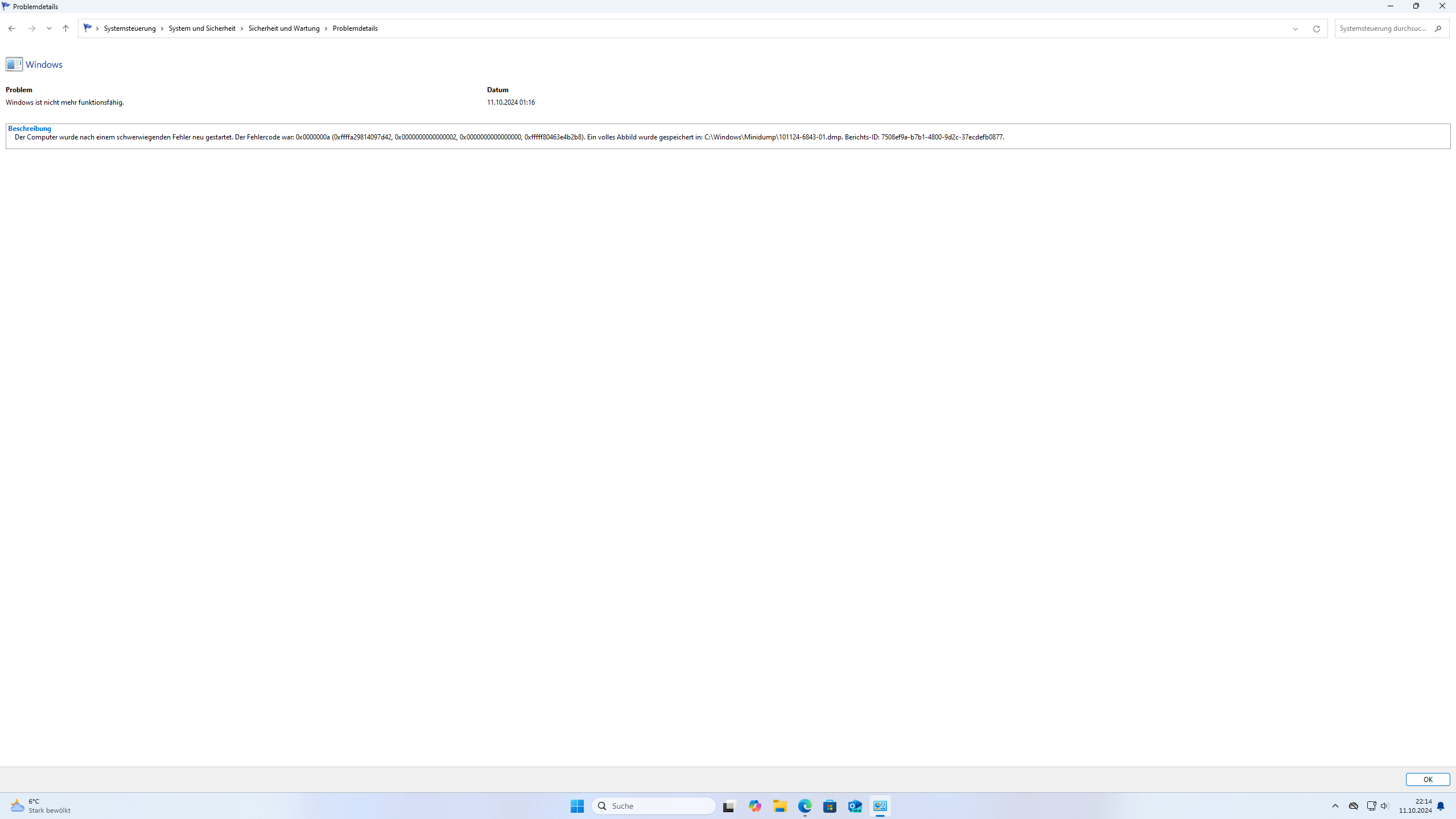Go to System und Sicherheit breadcrumb
Image resolution: width=1456 pixels, height=819 pixels.
point(202,28)
